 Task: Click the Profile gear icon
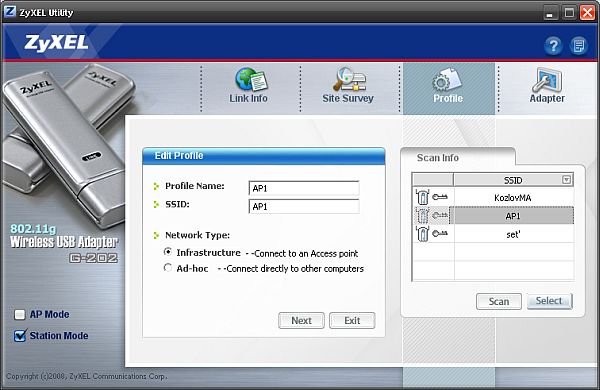click(x=447, y=80)
